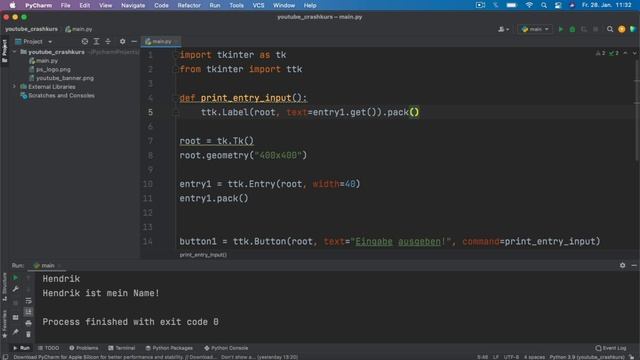Toggle soft-wrap in Run console
The height and width of the screenshot is (360, 640).
coord(28,301)
